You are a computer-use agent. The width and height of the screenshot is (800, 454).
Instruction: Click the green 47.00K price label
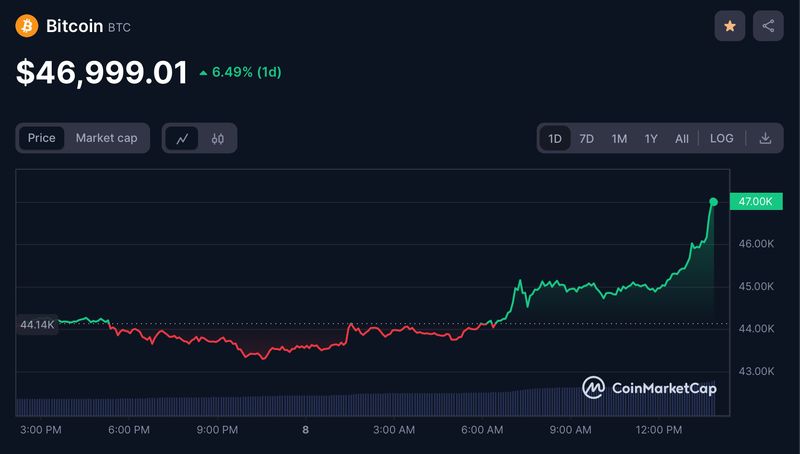(755, 201)
